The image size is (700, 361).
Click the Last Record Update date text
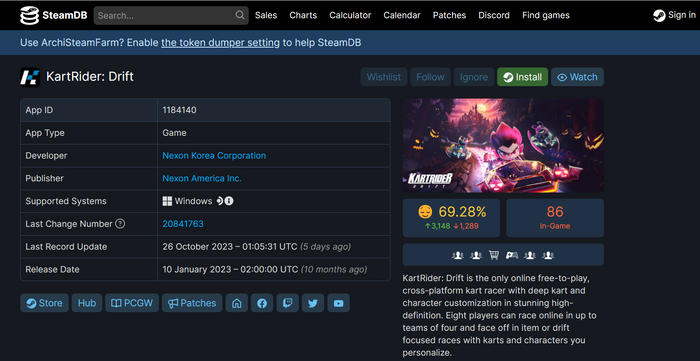tap(257, 247)
